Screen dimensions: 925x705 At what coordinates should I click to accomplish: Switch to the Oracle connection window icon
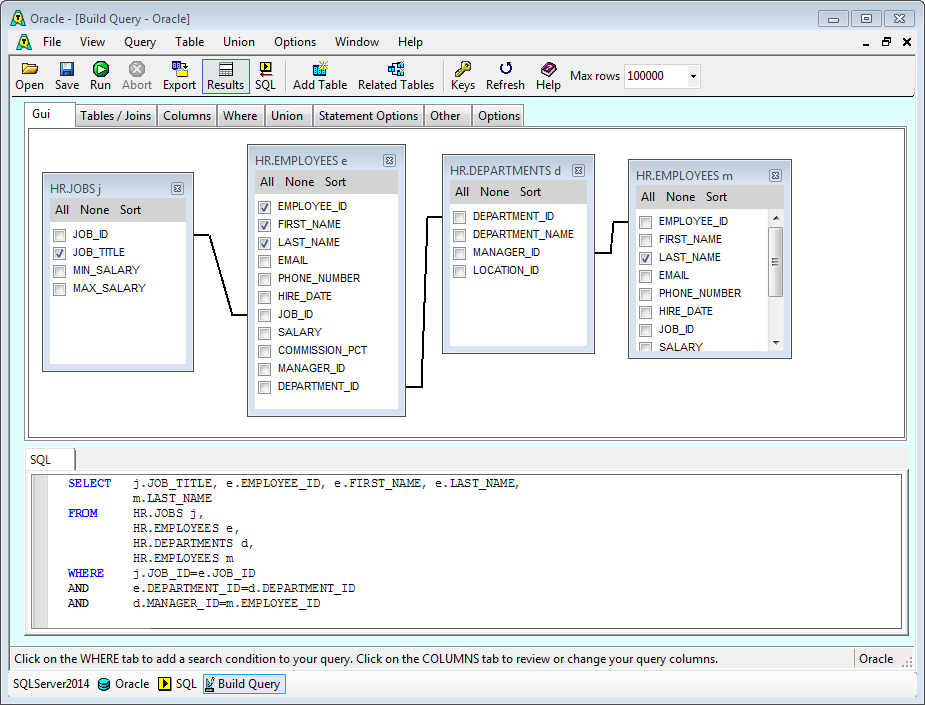pyautogui.click(x=123, y=684)
